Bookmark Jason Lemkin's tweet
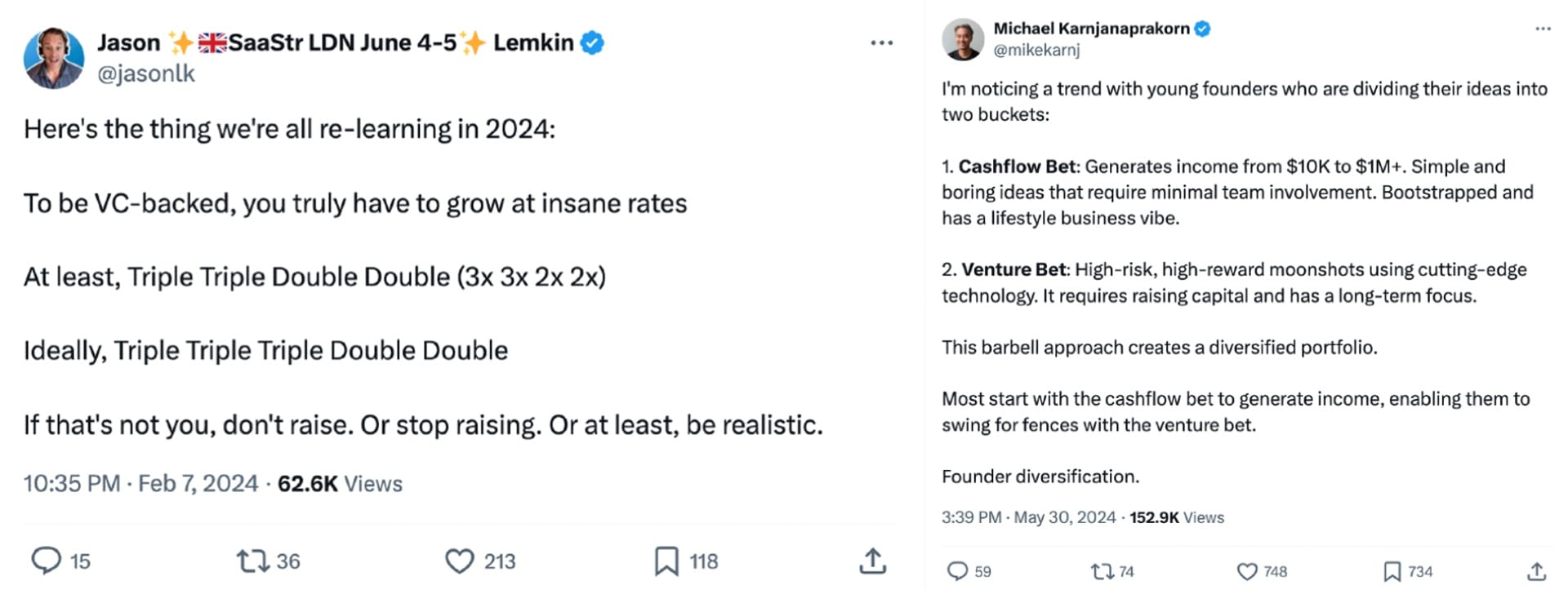The height and width of the screenshot is (590, 1568). click(666, 561)
